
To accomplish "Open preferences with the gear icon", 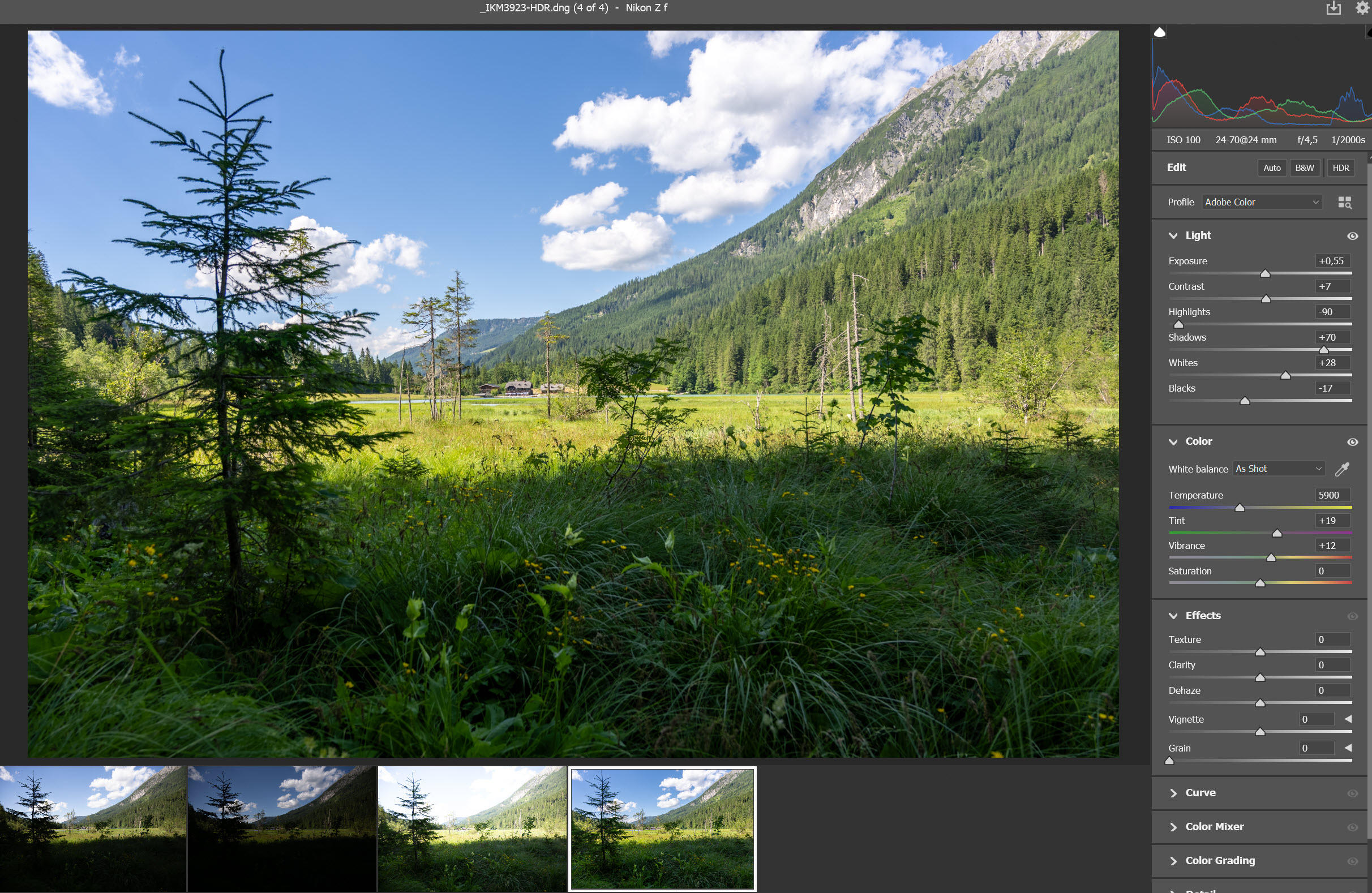I will click(x=1363, y=7).
